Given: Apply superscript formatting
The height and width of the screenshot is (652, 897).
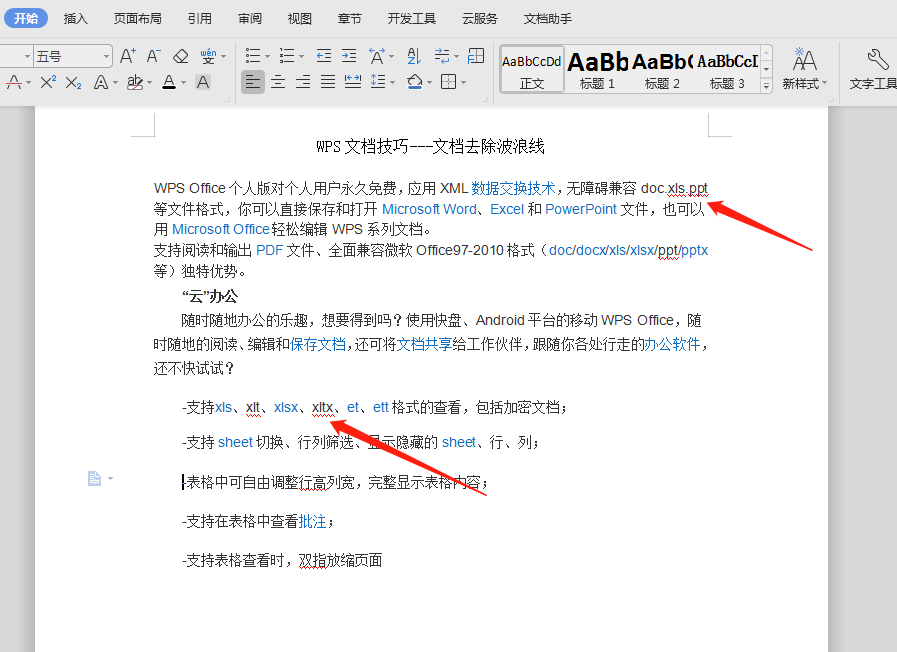Looking at the screenshot, I should point(48,82).
